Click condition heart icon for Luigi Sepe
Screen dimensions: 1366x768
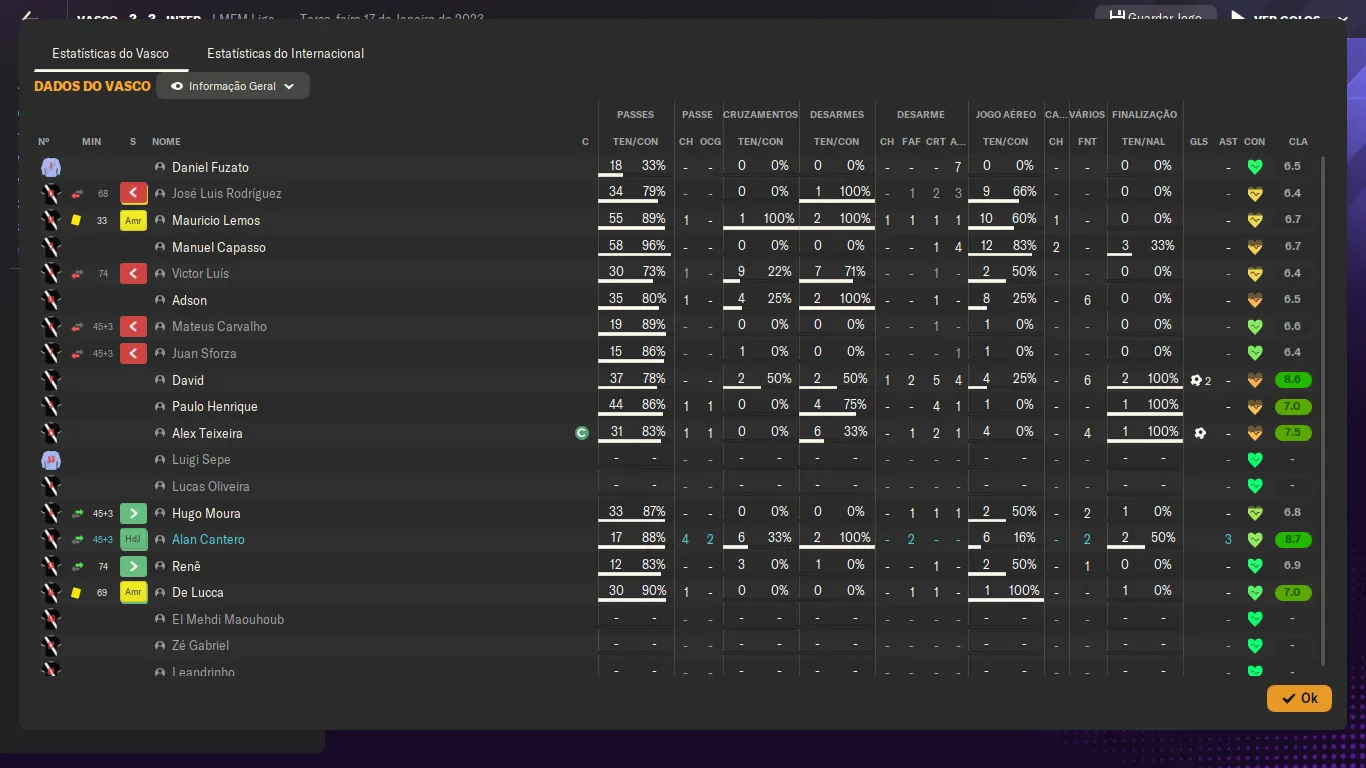coord(1255,460)
